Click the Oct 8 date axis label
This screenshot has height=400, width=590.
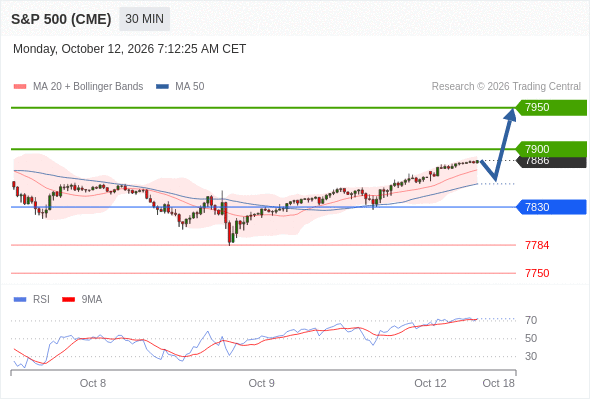click(x=93, y=383)
